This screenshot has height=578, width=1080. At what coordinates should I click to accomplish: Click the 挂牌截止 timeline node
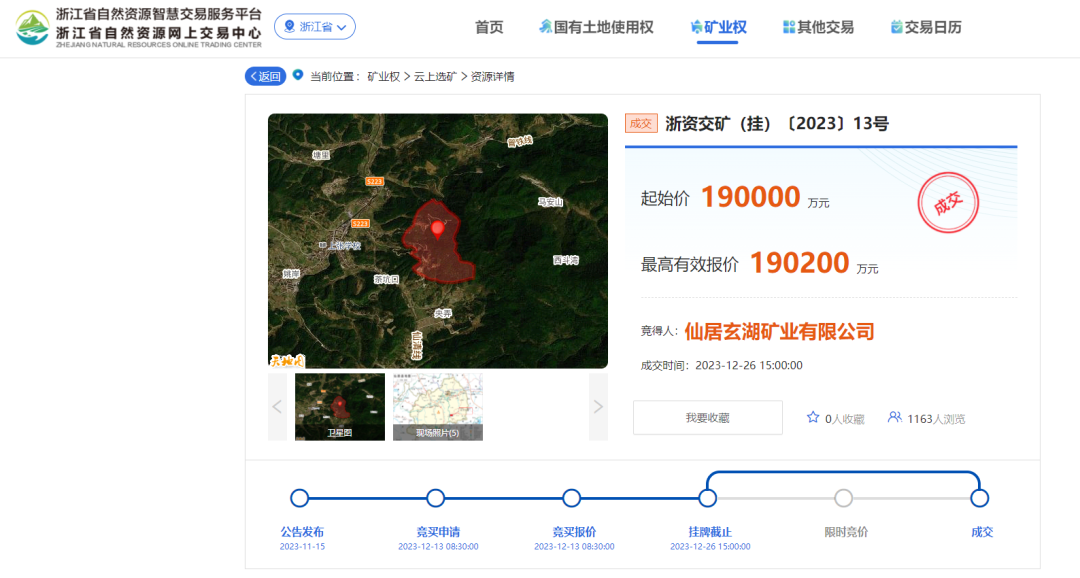[x=708, y=498]
